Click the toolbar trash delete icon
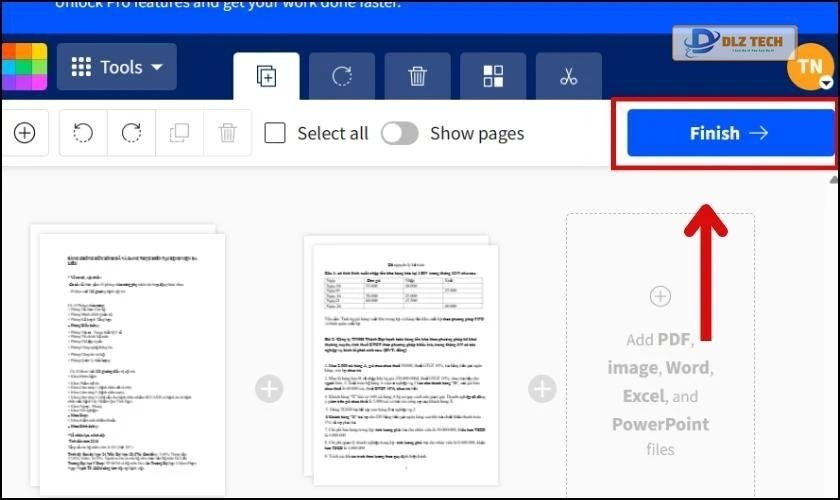Image resolution: width=840 pixels, height=500 pixels. click(x=228, y=133)
